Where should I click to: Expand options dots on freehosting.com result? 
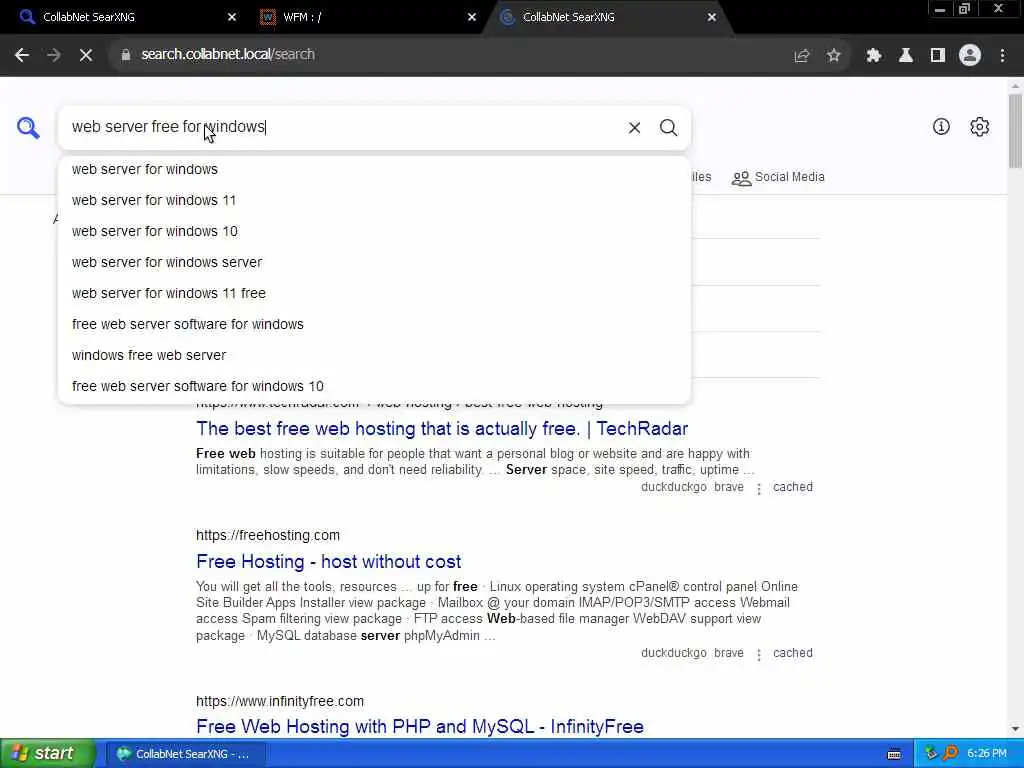(758, 654)
